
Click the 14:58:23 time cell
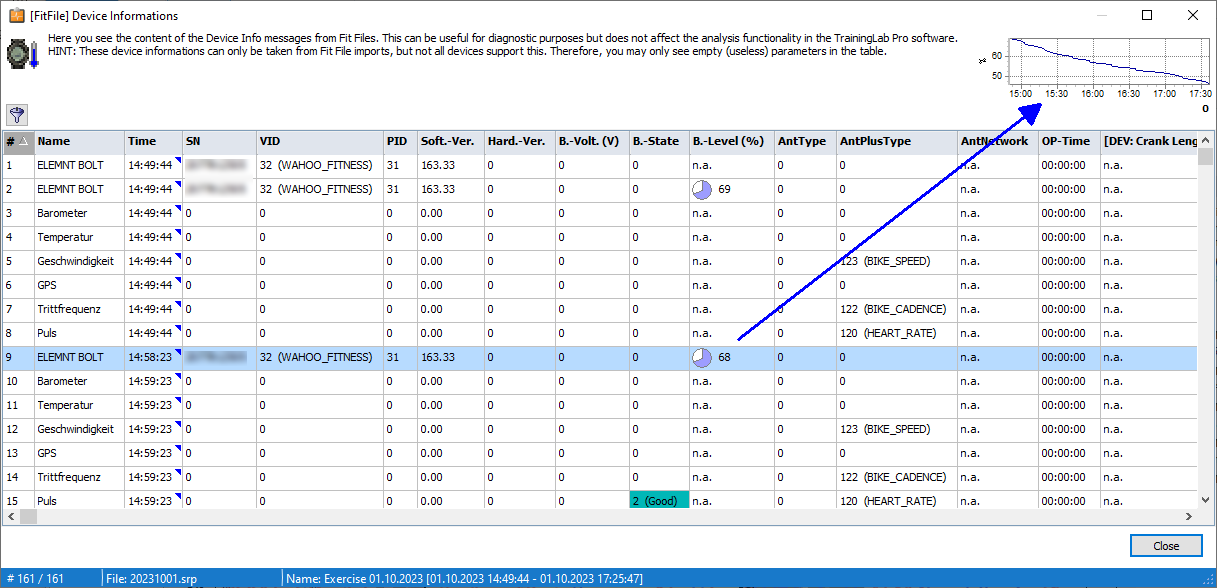click(153, 357)
